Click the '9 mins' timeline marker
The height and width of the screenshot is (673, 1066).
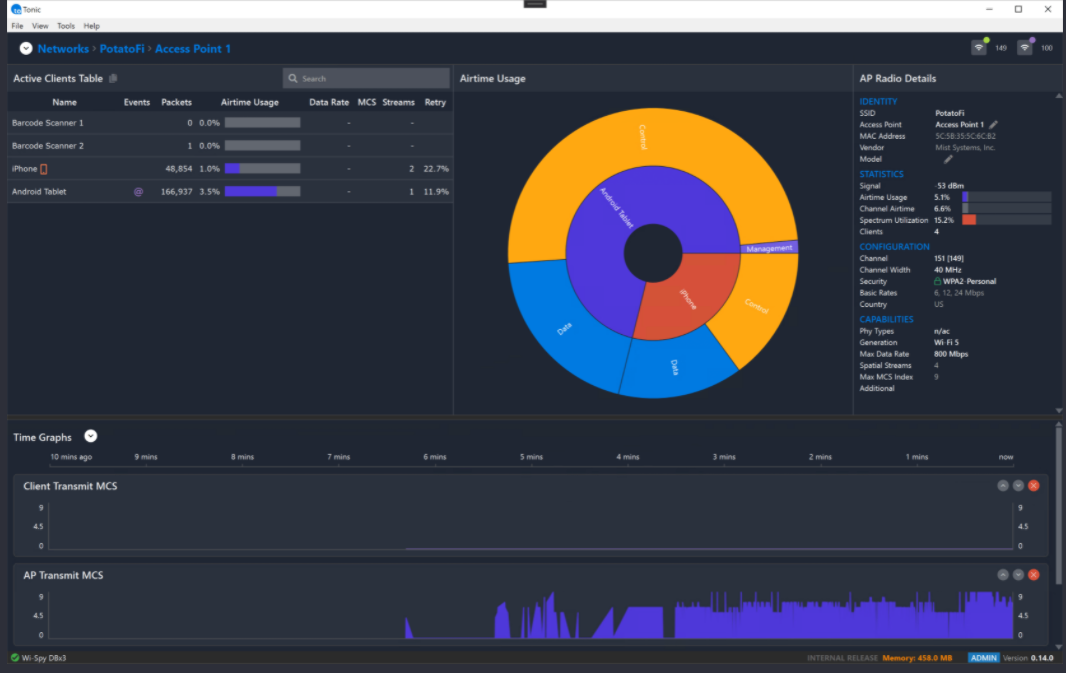click(x=145, y=457)
